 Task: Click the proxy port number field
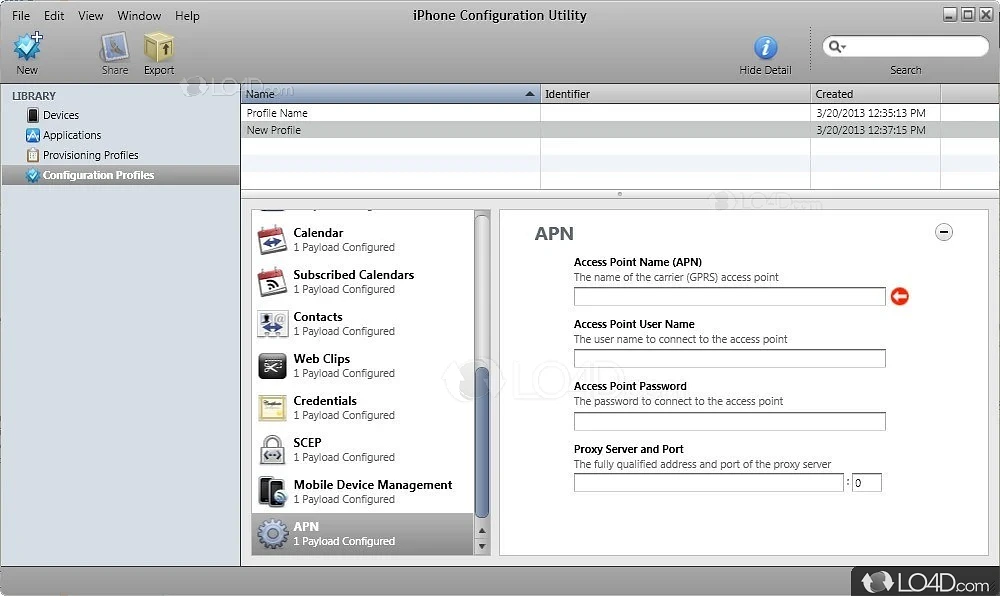866,483
